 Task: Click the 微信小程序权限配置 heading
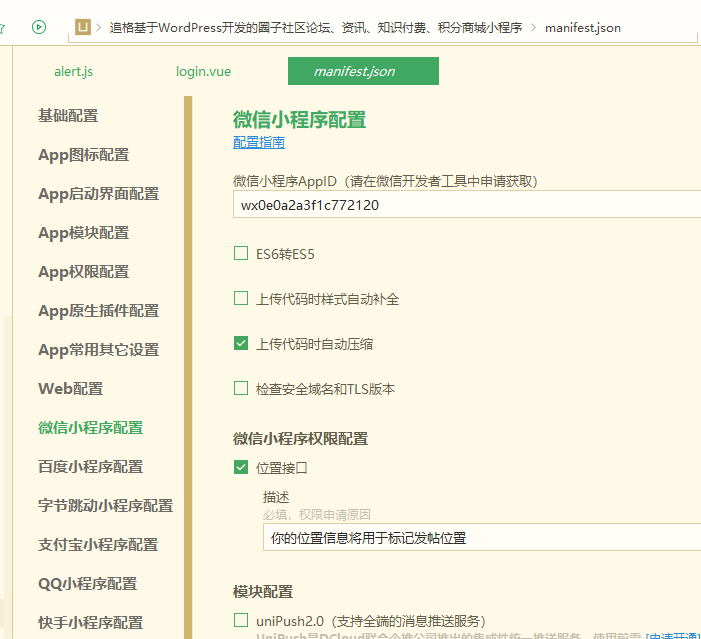coord(300,439)
